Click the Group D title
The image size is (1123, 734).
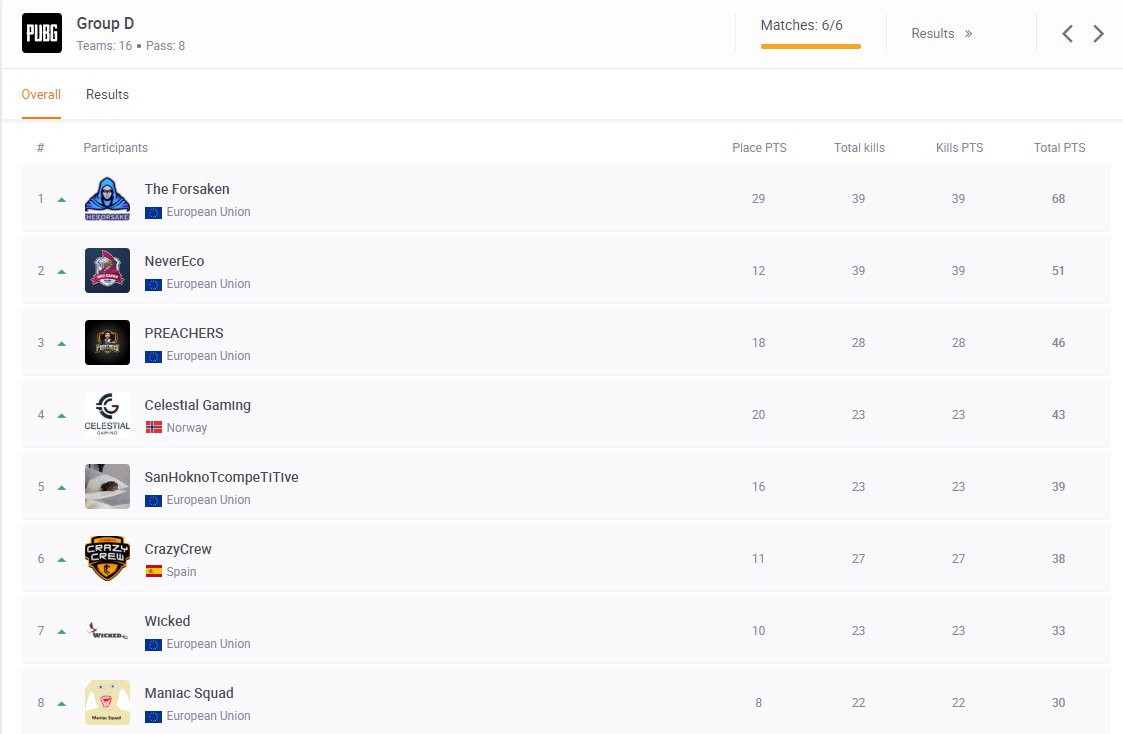(105, 23)
